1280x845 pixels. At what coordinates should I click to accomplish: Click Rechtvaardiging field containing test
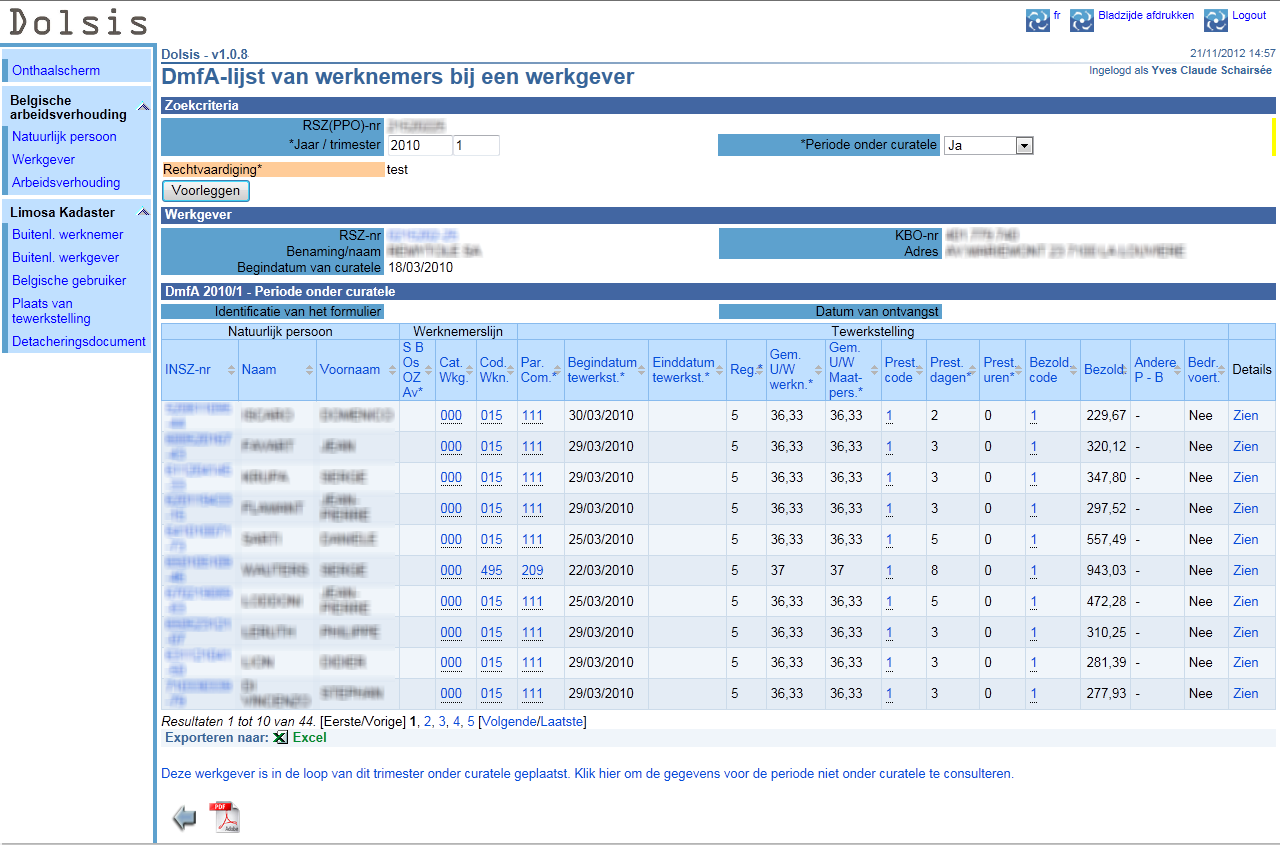[397, 170]
